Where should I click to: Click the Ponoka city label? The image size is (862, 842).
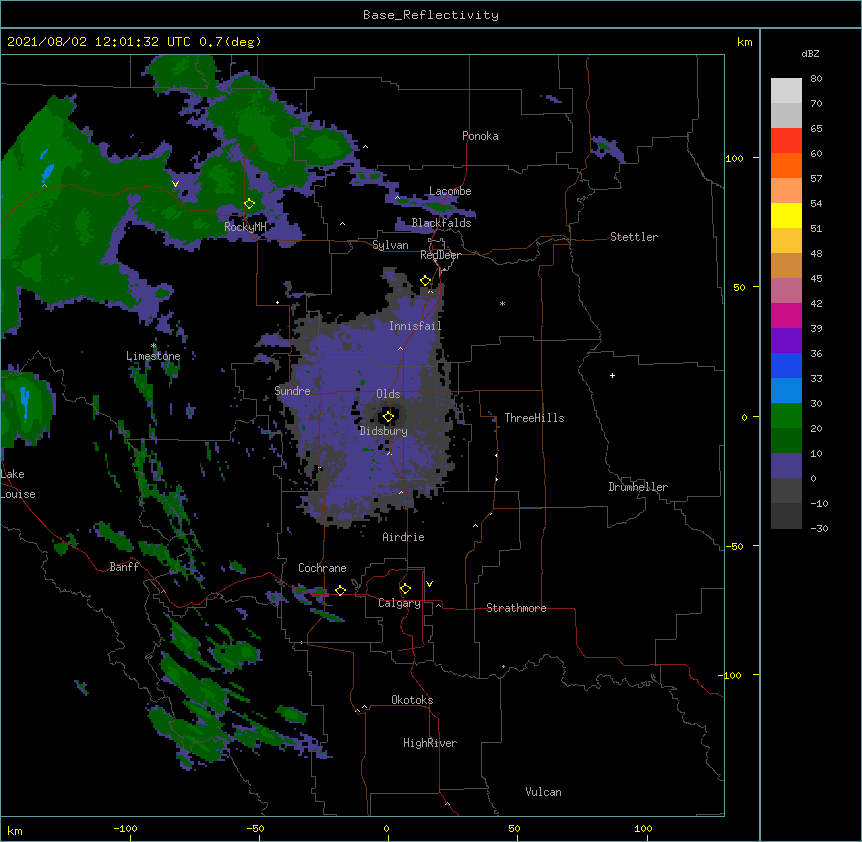pyautogui.click(x=480, y=136)
